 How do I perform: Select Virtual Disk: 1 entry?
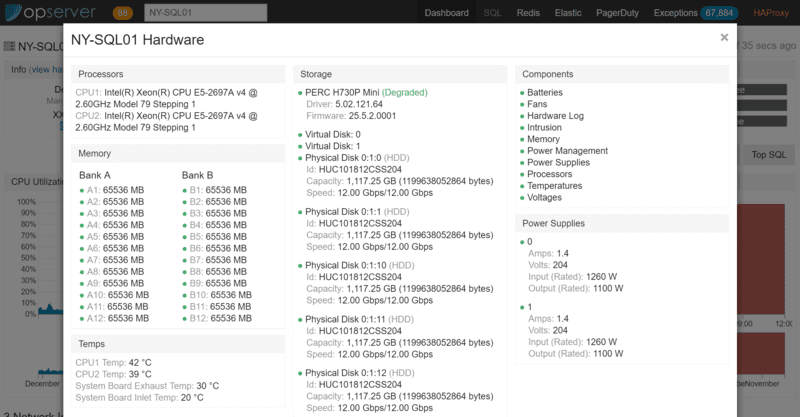[x=333, y=146]
